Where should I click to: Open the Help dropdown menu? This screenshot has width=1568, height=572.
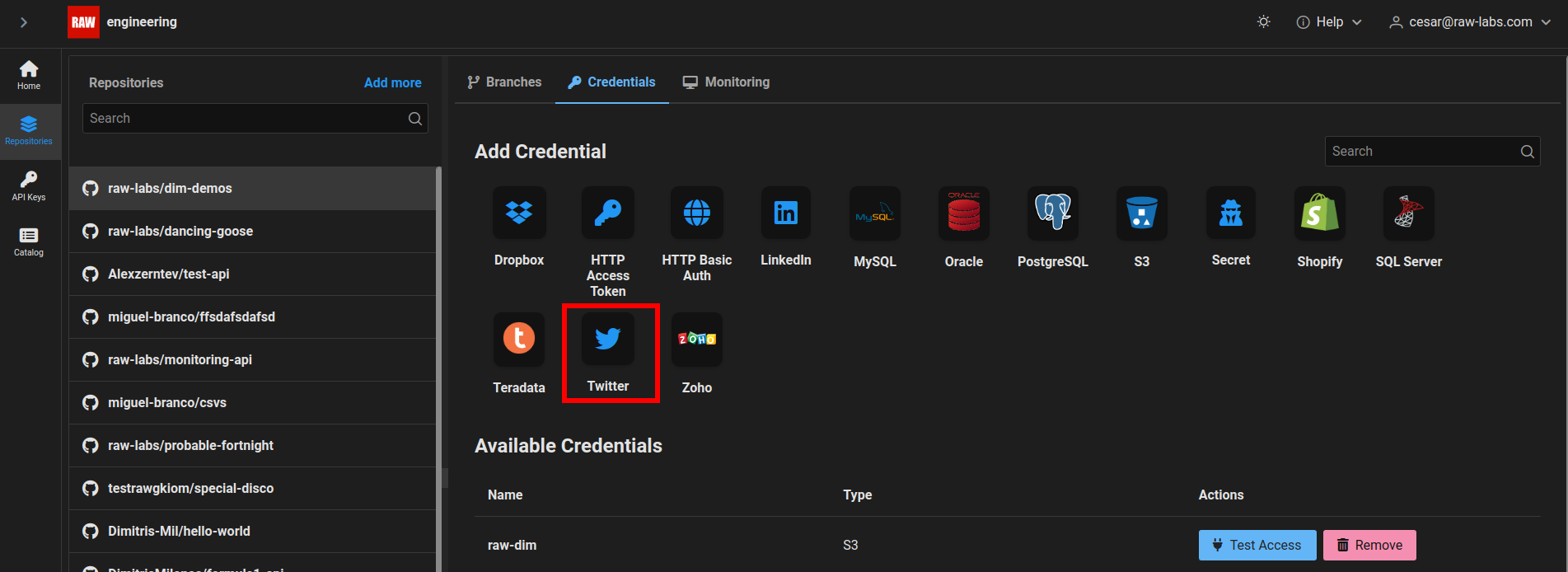coord(1329,22)
